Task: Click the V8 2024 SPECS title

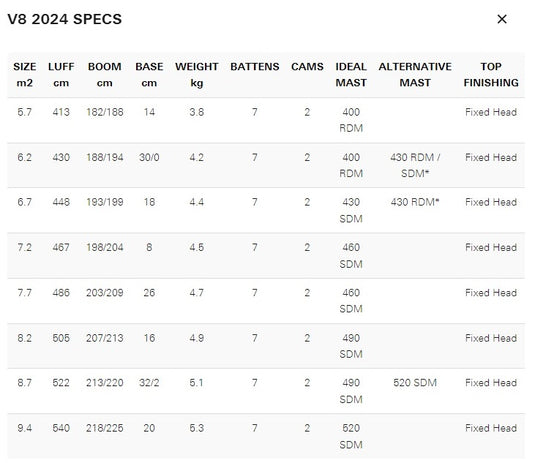Action: click(x=64, y=19)
